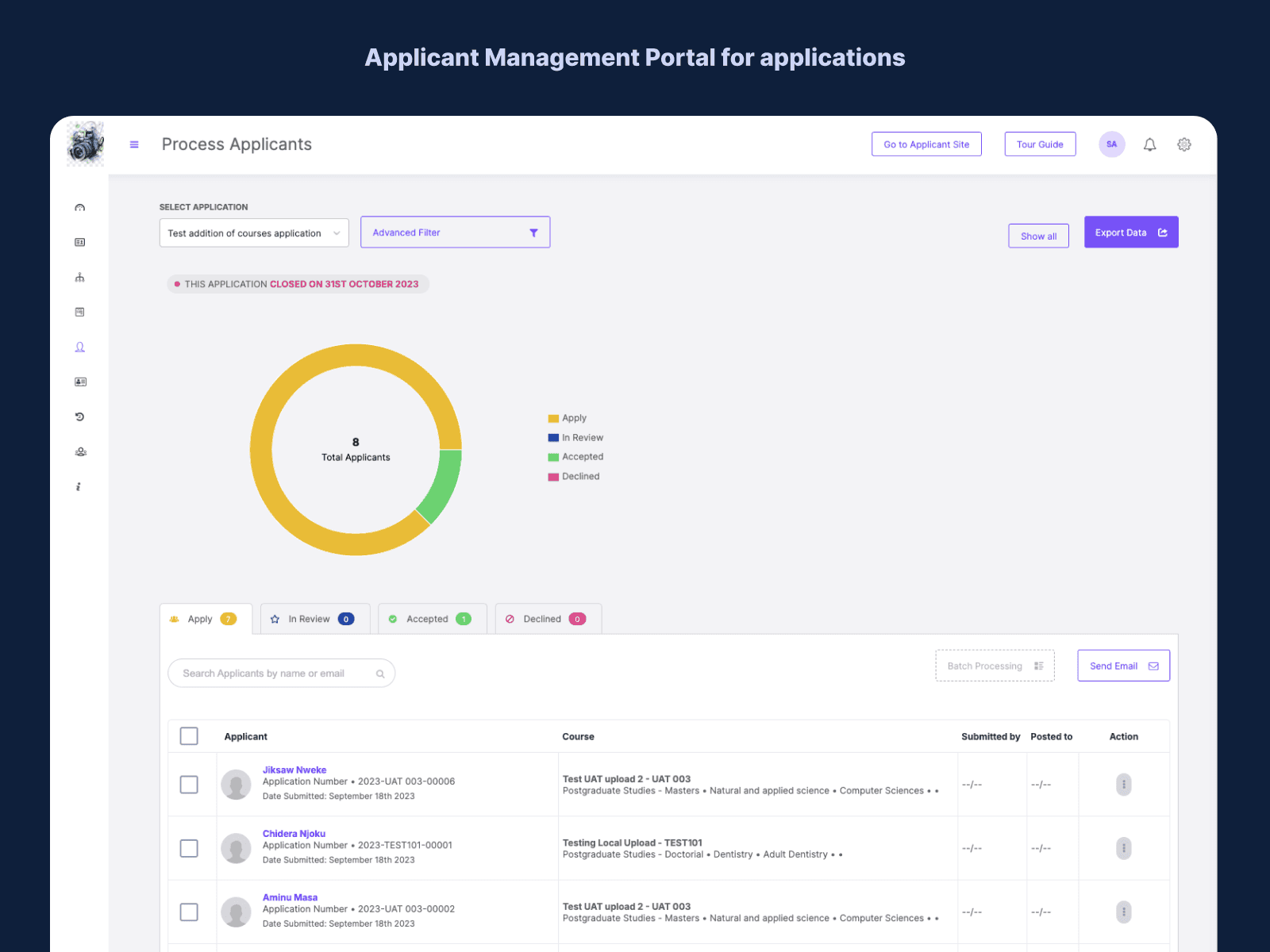This screenshot has height=952, width=1270.
Task: Click the contact card icon in sidebar
Action: pos(79,382)
